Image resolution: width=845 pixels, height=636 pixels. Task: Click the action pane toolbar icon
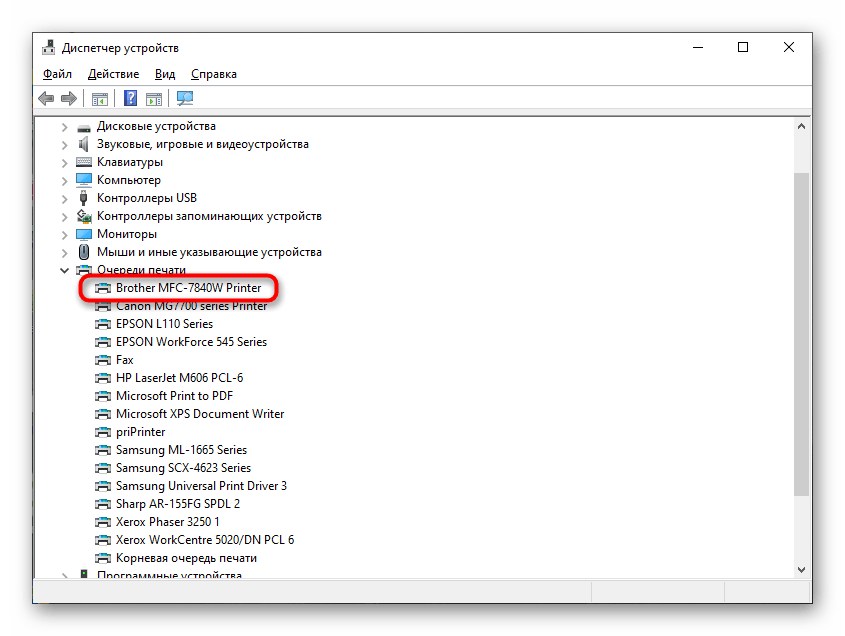(x=154, y=99)
